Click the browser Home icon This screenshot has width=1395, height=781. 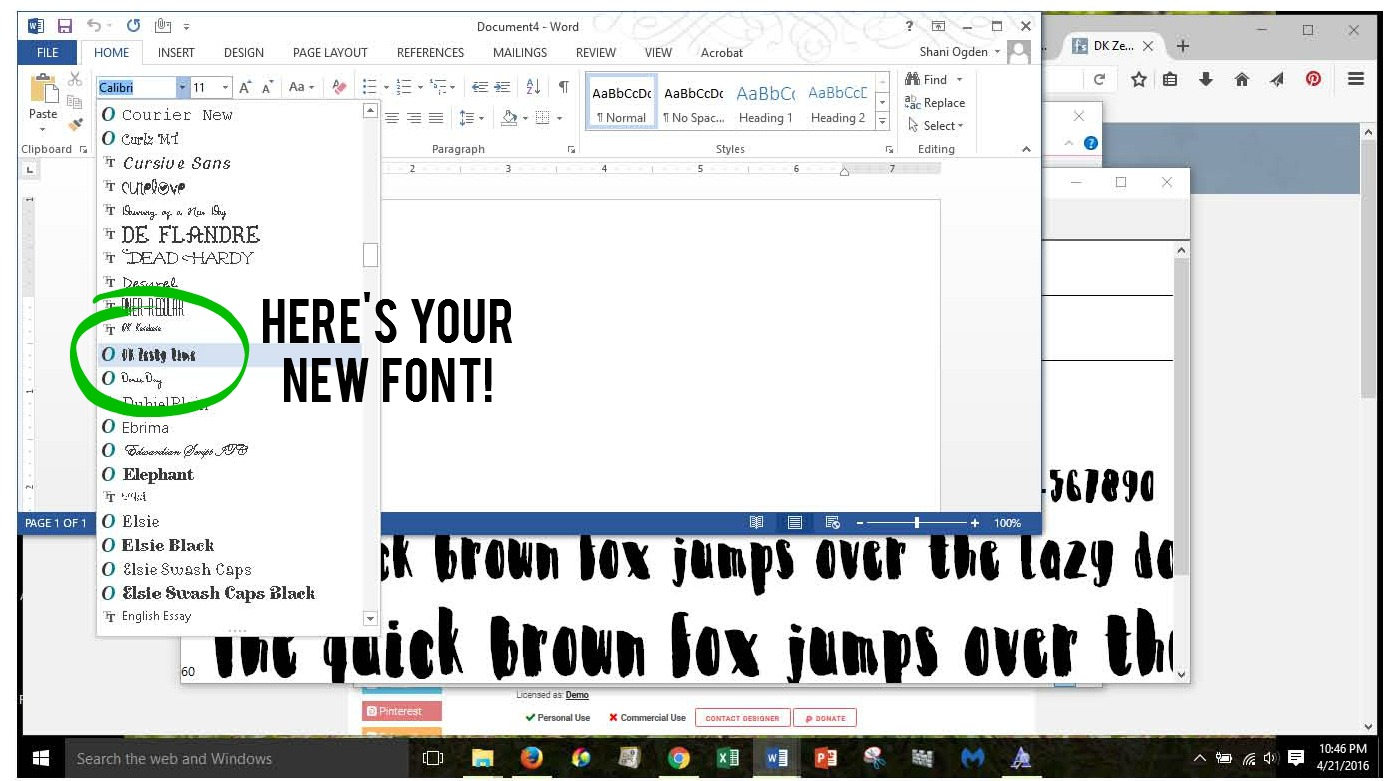click(1242, 80)
